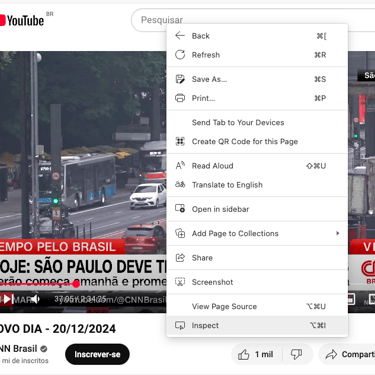
Task: Click the Translate icon
Action: tap(180, 184)
